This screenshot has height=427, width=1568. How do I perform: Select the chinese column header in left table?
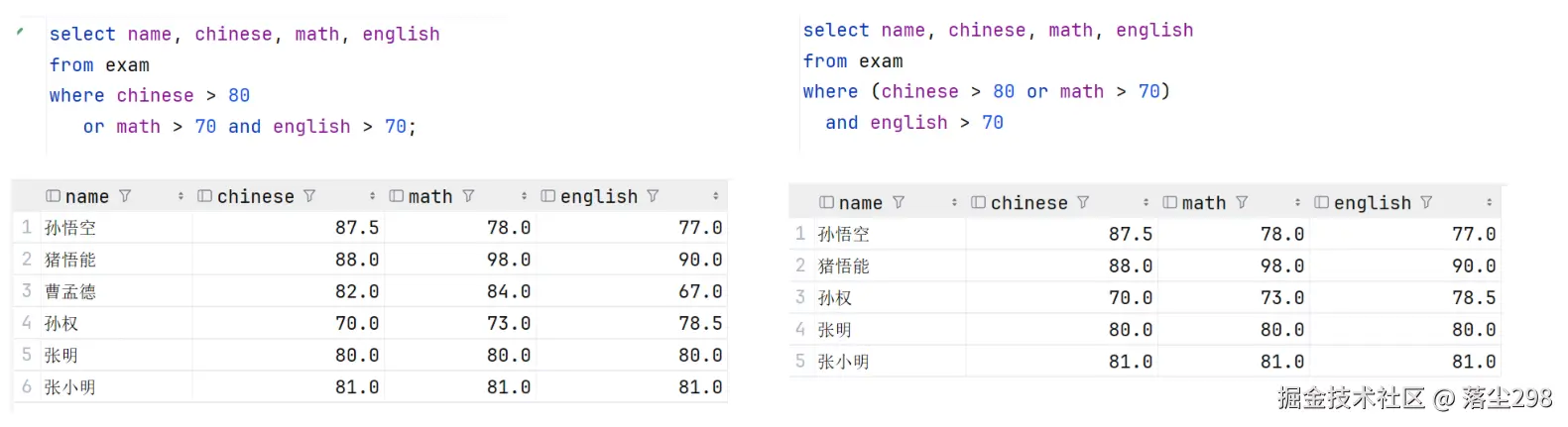click(x=255, y=196)
